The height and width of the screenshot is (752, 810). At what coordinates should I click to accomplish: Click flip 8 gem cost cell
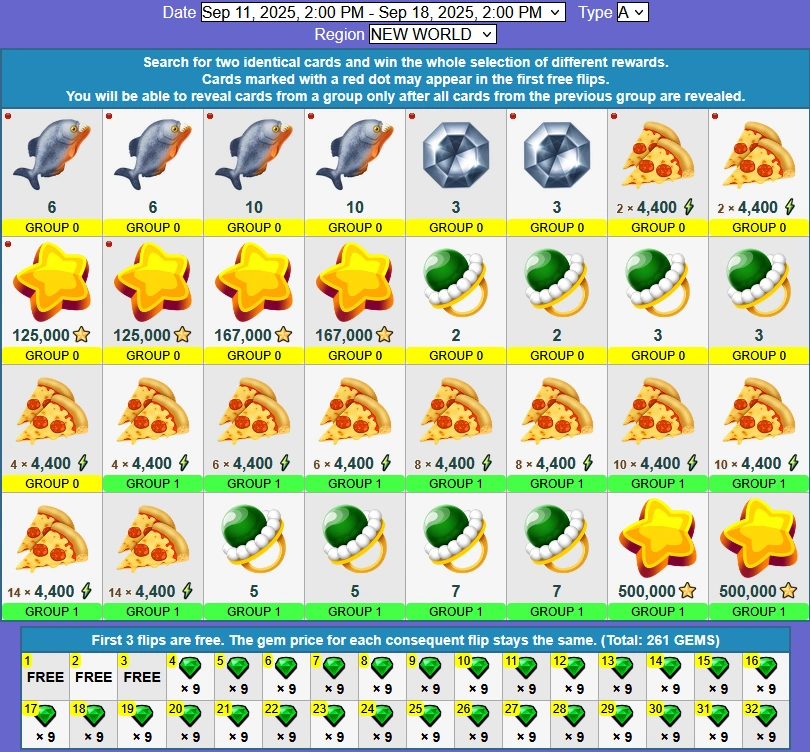click(382, 677)
